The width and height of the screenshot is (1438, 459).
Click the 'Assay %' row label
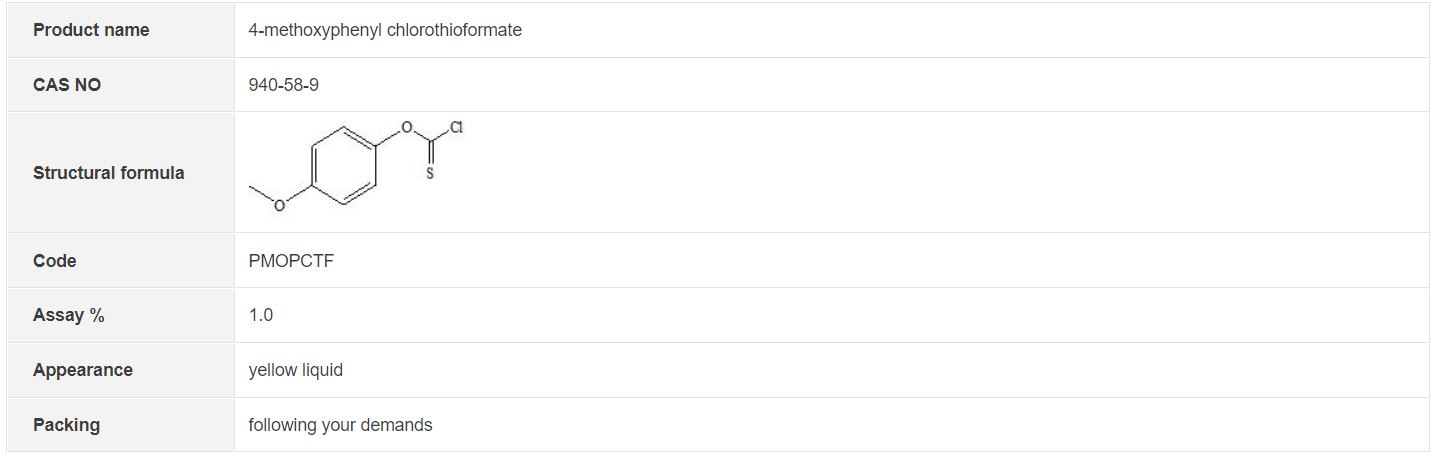point(68,315)
